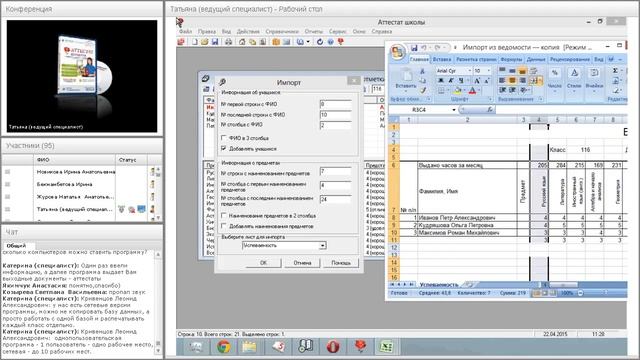Apply Italic formatting in Excel ribbon
This screenshot has width=640, height=360.
(x=451, y=80)
